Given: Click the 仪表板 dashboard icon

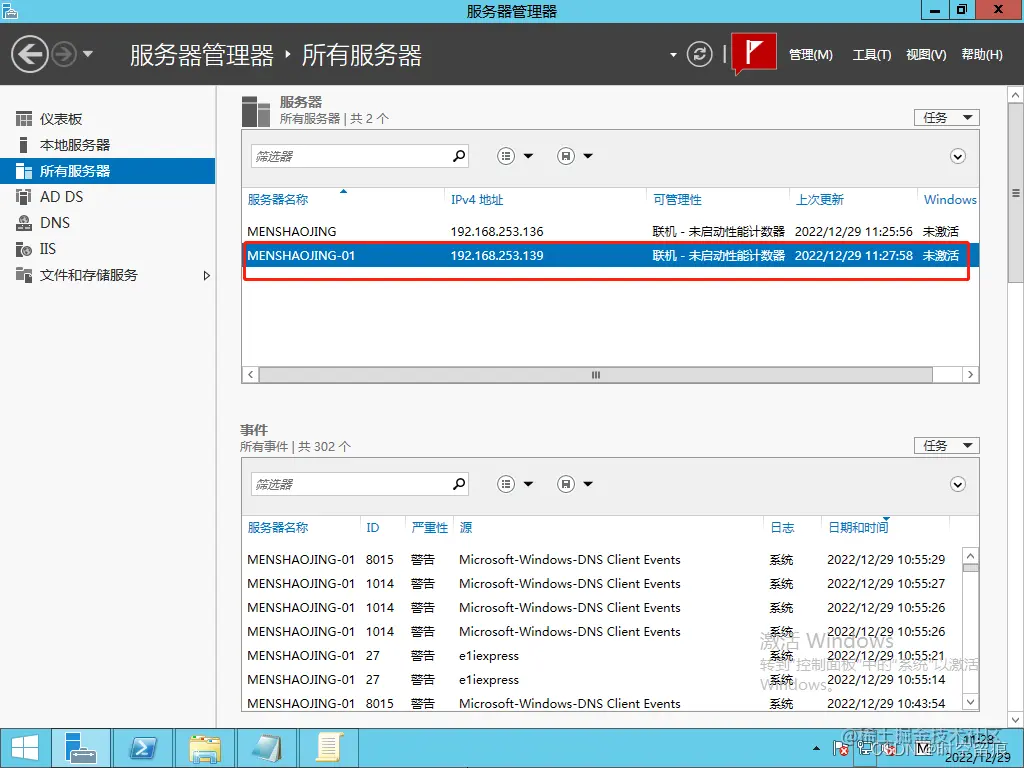Looking at the screenshot, I should [24, 119].
